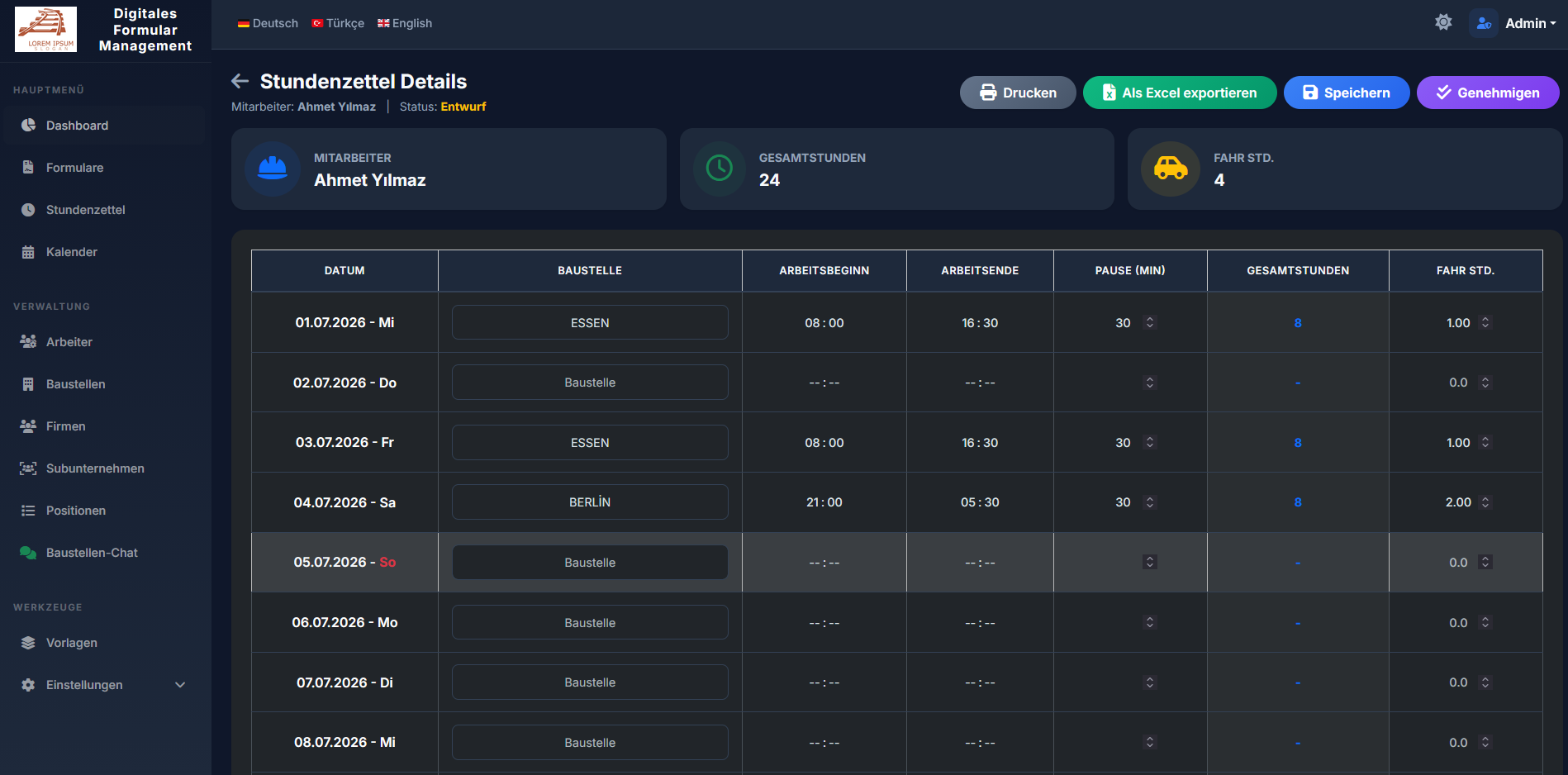Click the Speichern save button
Image resolution: width=1568 pixels, height=775 pixels.
pyautogui.click(x=1347, y=93)
